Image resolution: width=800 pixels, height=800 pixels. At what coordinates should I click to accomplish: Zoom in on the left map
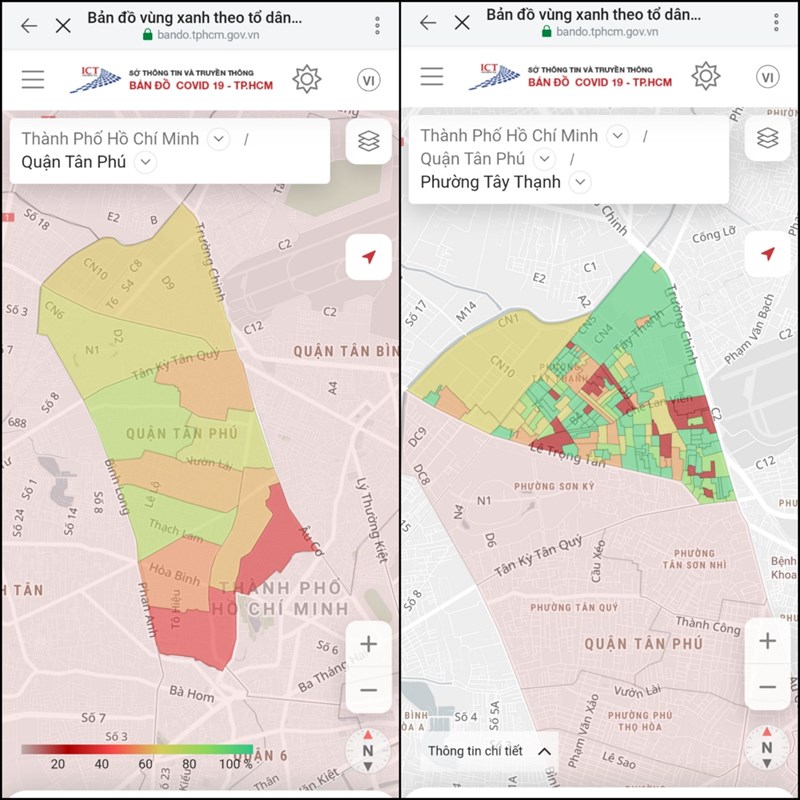(368, 643)
